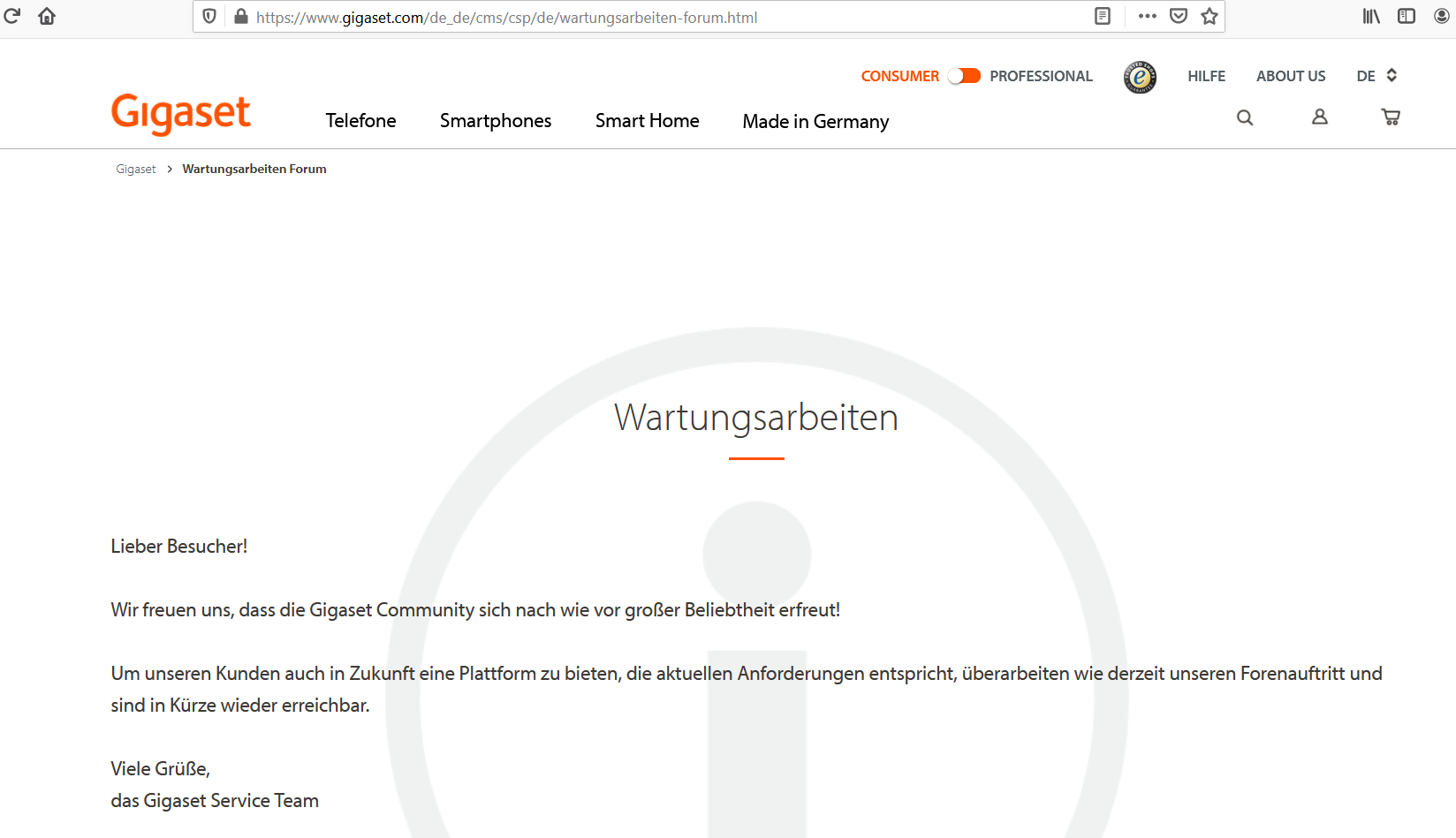Click the Wartungsarbeiten heading
This screenshot has height=838, width=1456.
click(x=756, y=418)
